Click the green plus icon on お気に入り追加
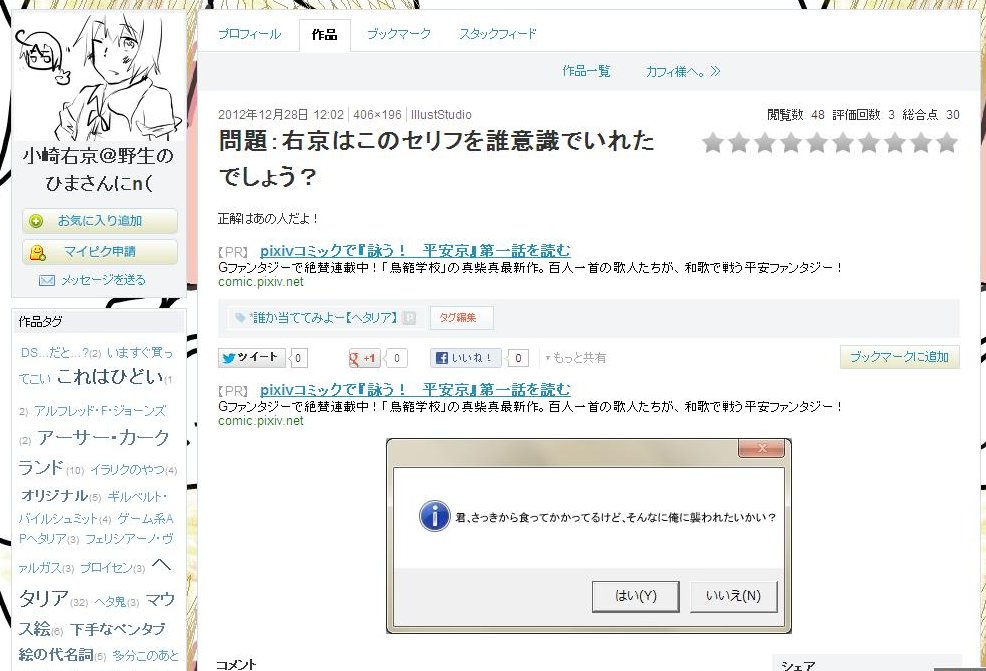 click(36, 221)
